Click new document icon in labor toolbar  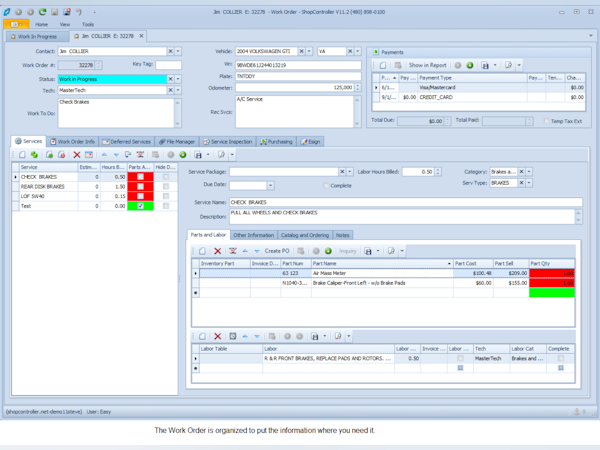tap(202, 336)
